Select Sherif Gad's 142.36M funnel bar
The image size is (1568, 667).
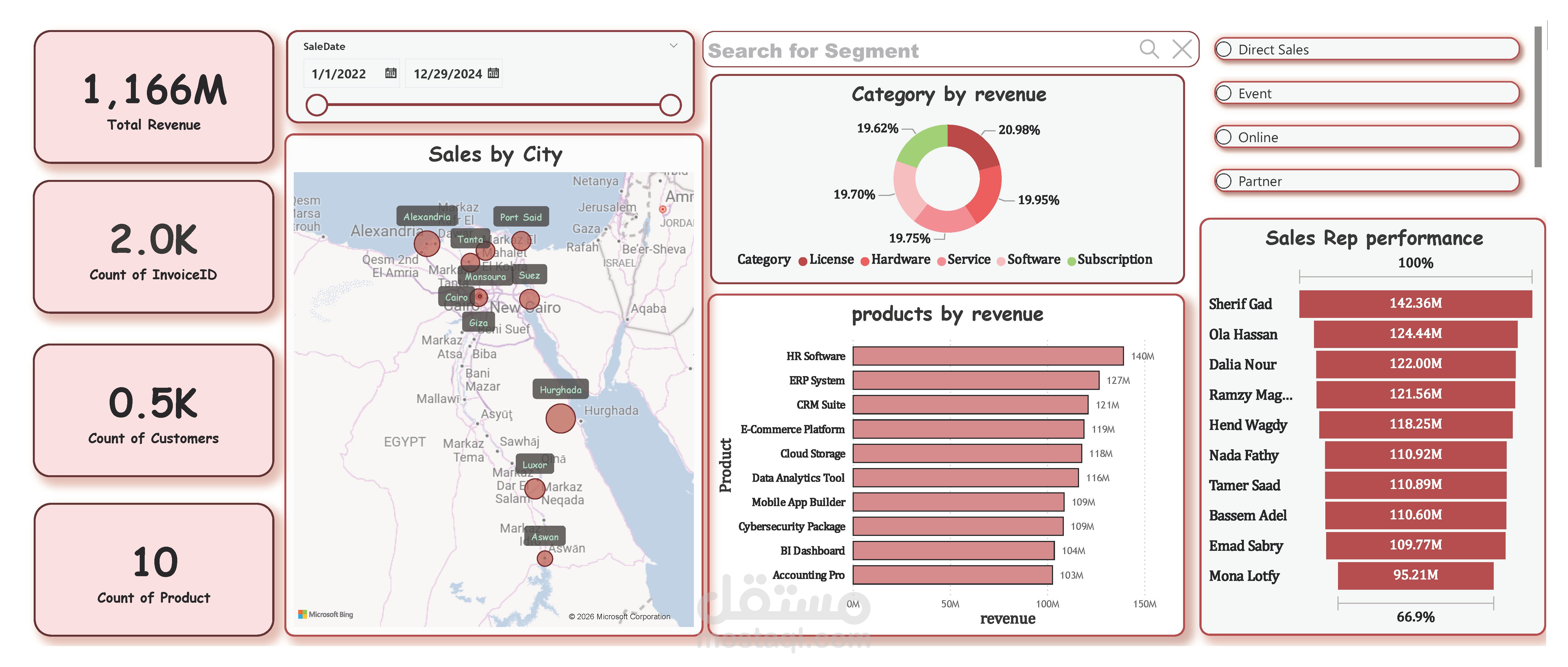[x=1415, y=303]
